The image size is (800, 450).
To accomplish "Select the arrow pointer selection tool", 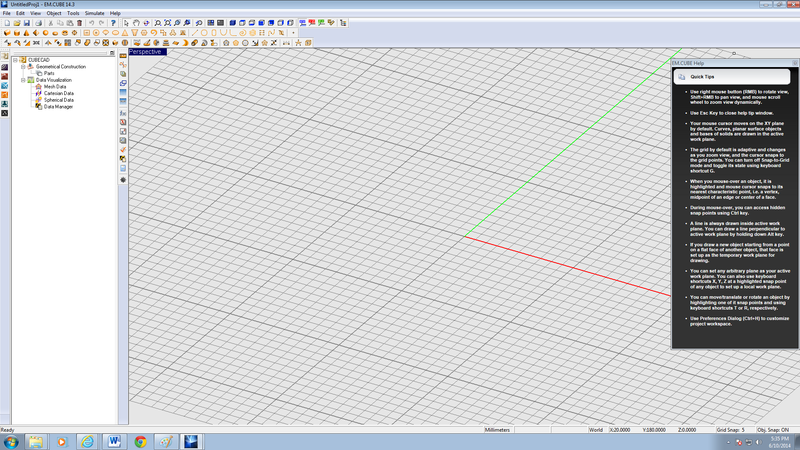I will click(126, 22).
